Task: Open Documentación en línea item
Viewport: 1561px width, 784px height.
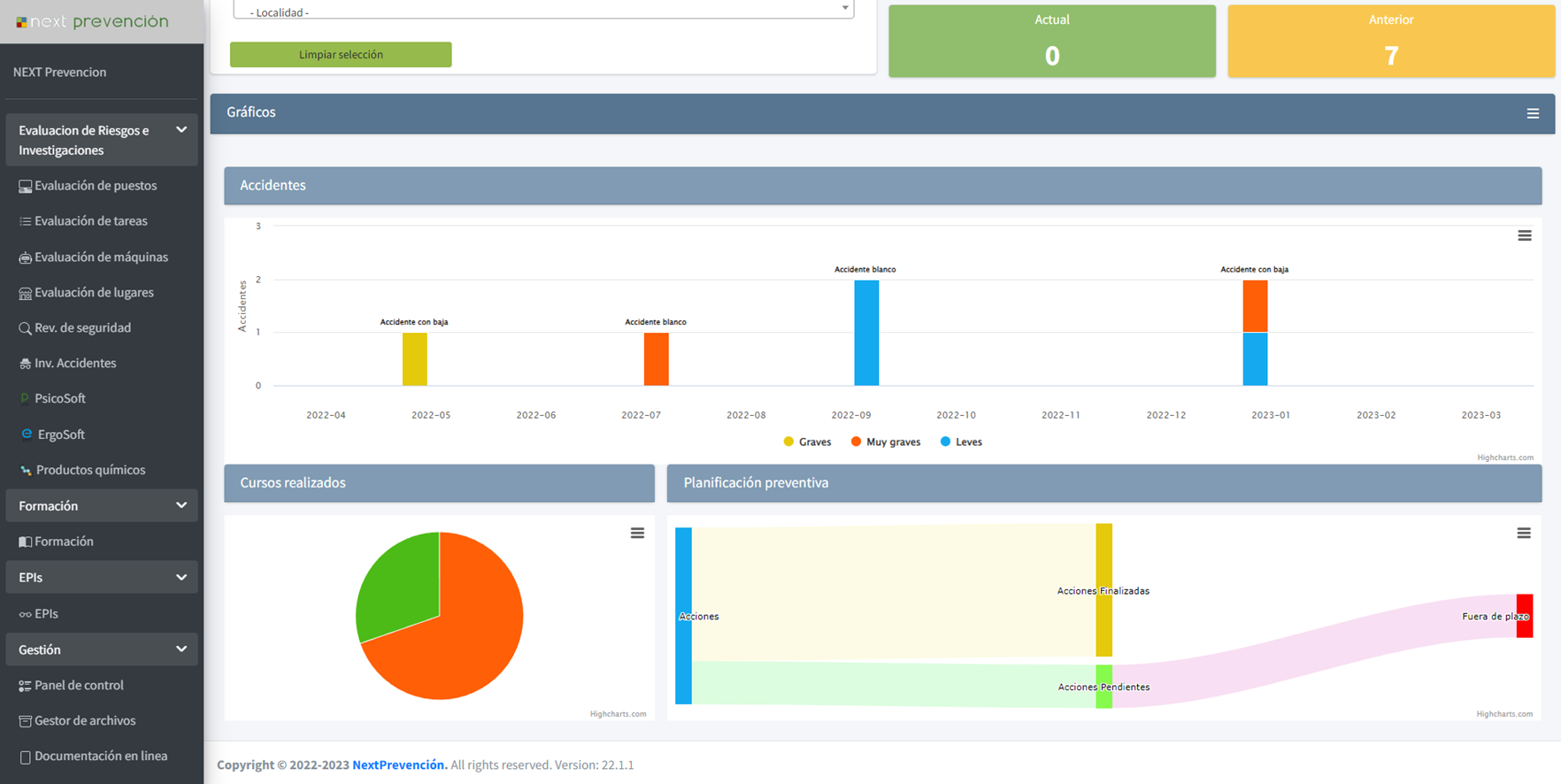Action: coord(93,757)
